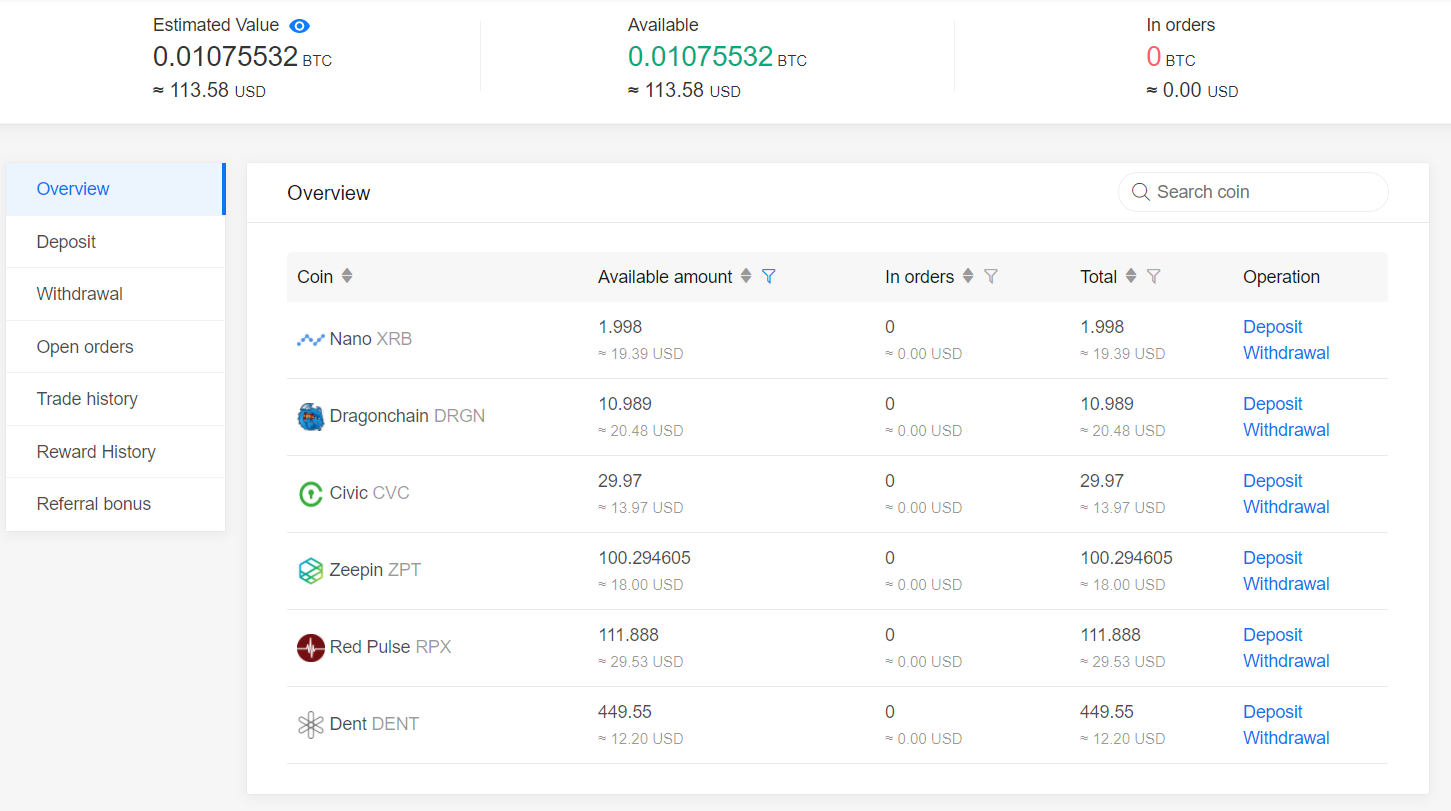Image resolution: width=1451 pixels, height=811 pixels.
Task: Click the green Available 0.01075532 BTC value
Action: pyautogui.click(x=717, y=57)
